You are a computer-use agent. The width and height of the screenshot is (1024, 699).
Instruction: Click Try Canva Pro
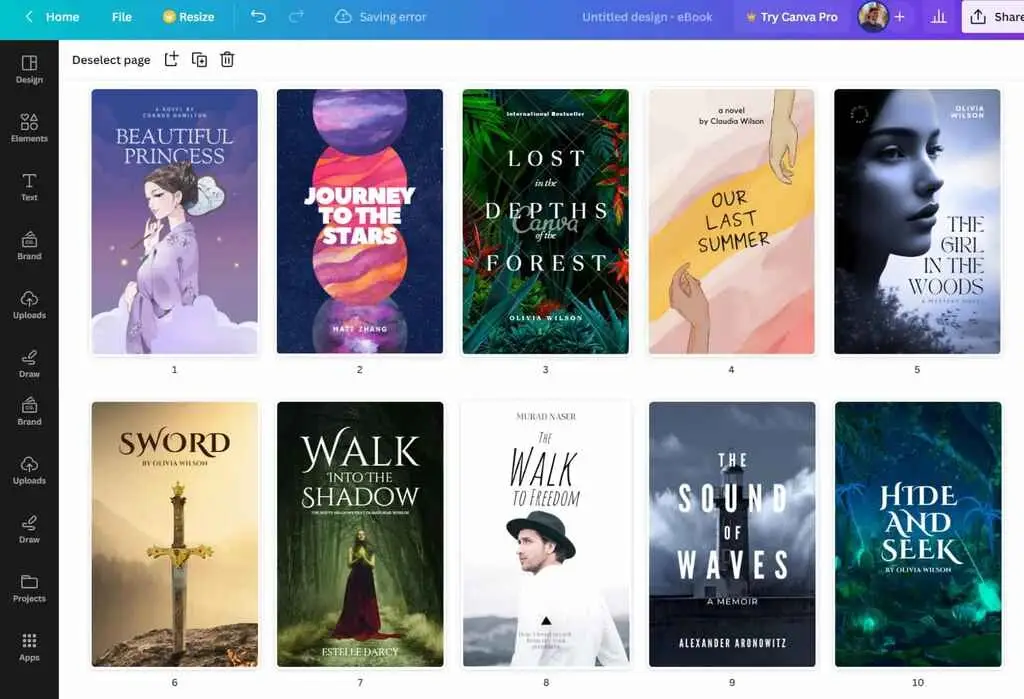(x=791, y=17)
